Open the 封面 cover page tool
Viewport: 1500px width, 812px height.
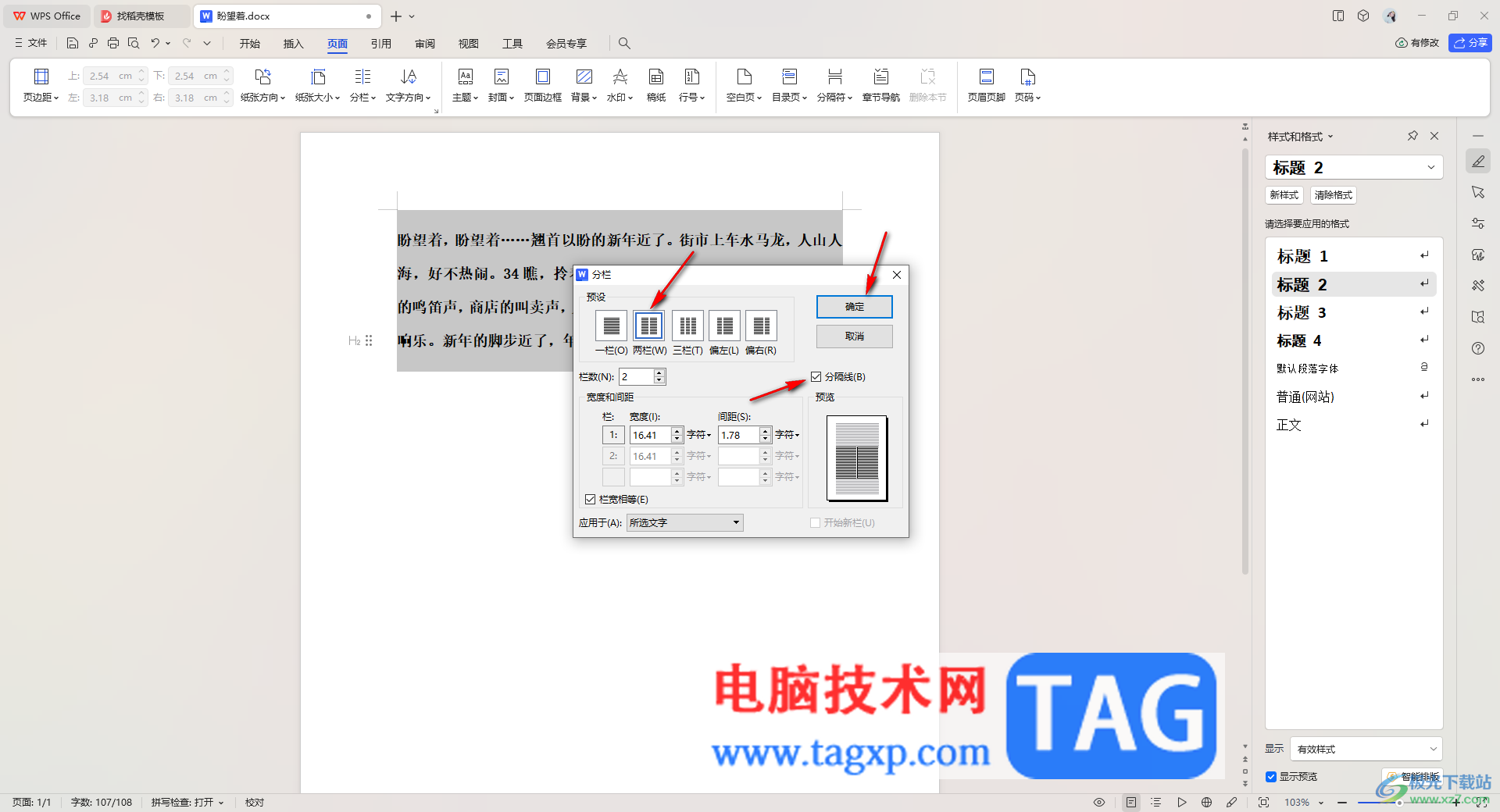(501, 85)
